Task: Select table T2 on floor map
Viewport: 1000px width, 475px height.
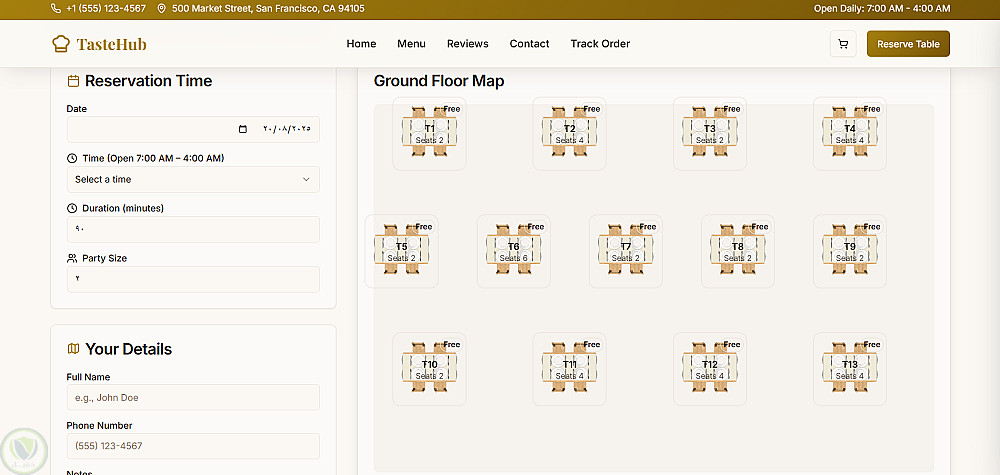Action: (570, 133)
